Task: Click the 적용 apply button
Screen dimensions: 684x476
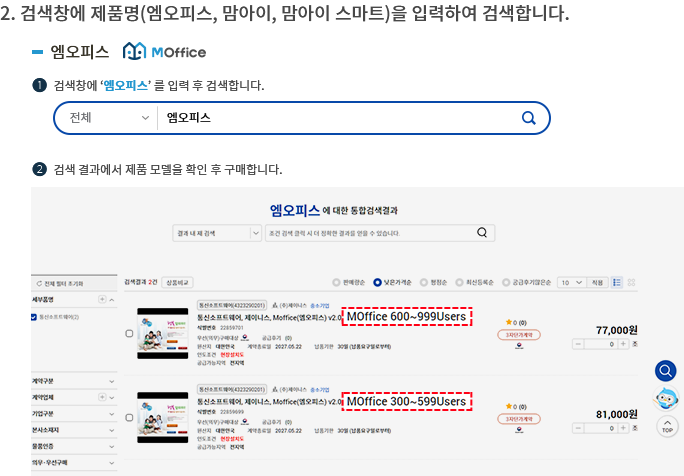Action: point(597,283)
